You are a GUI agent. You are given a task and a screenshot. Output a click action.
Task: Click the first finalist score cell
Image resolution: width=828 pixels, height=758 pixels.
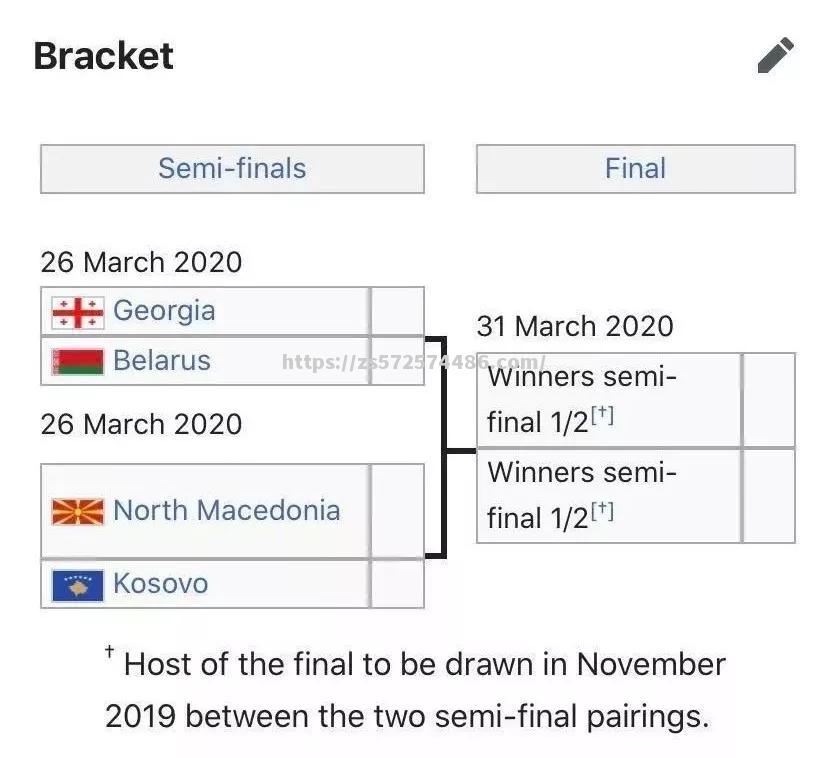click(769, 400)
